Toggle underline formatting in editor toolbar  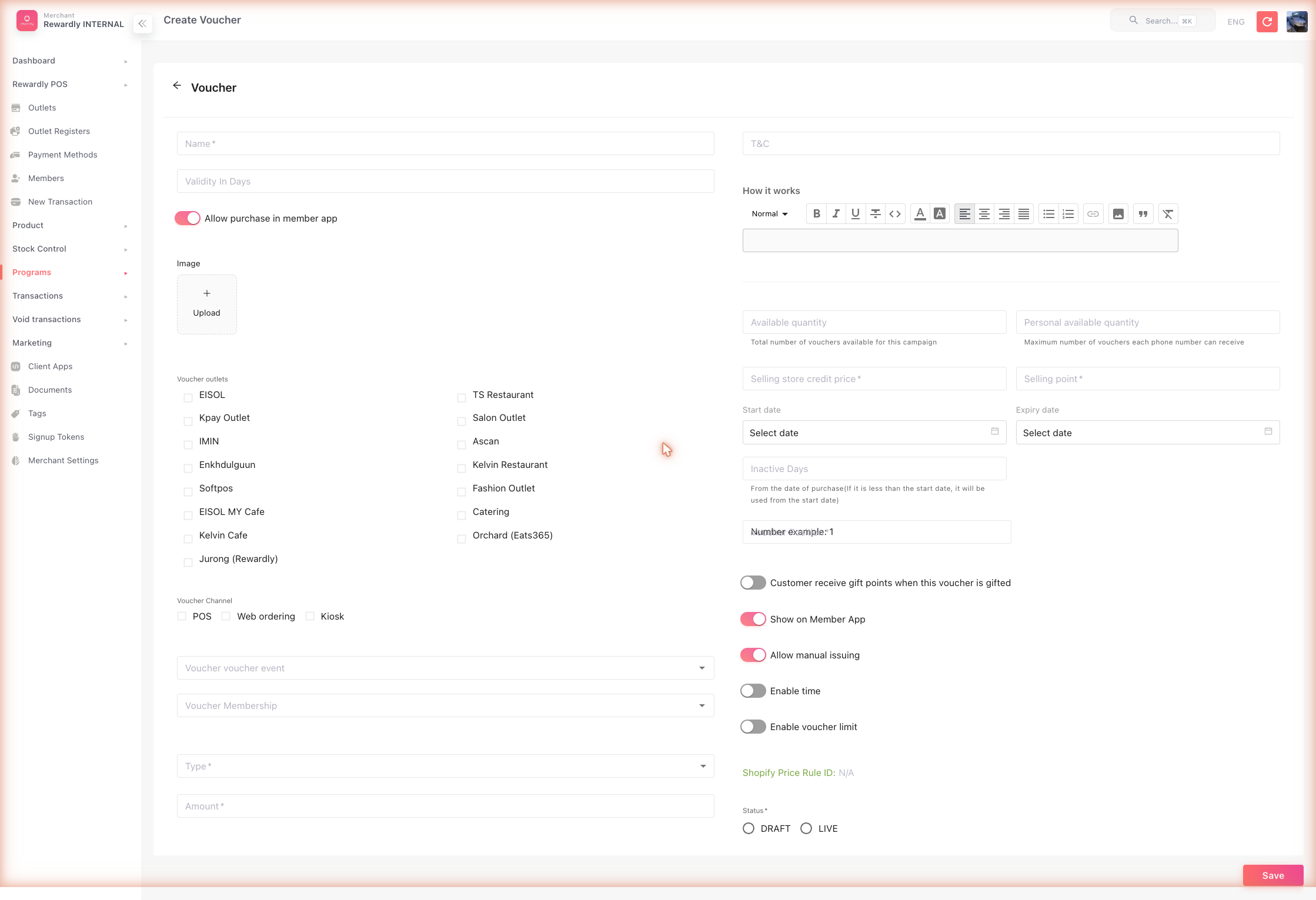pyautogui.click(x=856, y=214)
